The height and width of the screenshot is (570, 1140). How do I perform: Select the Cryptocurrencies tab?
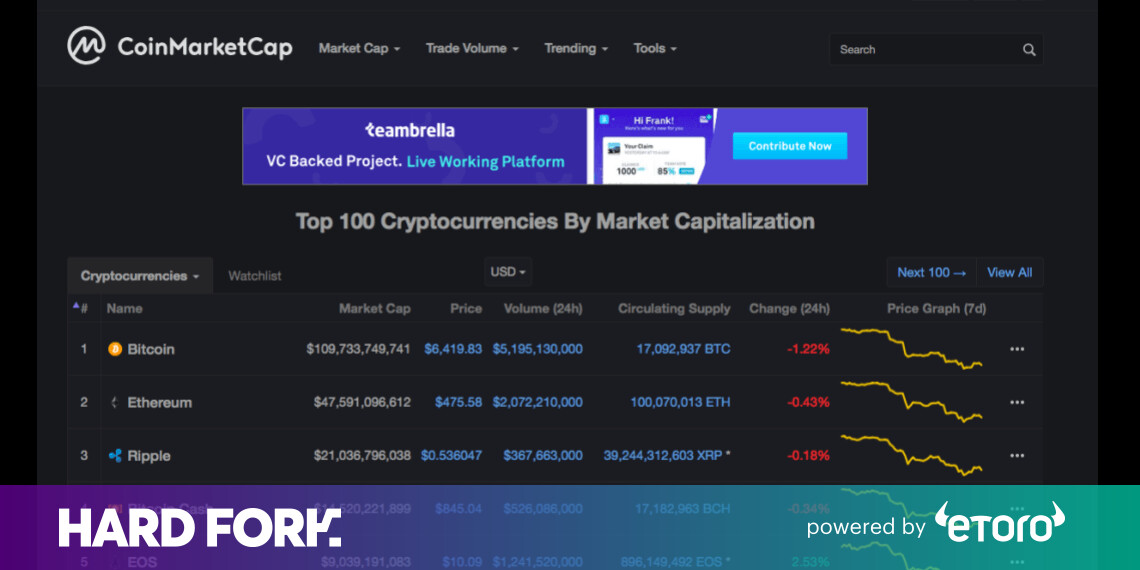click(139, 276)
